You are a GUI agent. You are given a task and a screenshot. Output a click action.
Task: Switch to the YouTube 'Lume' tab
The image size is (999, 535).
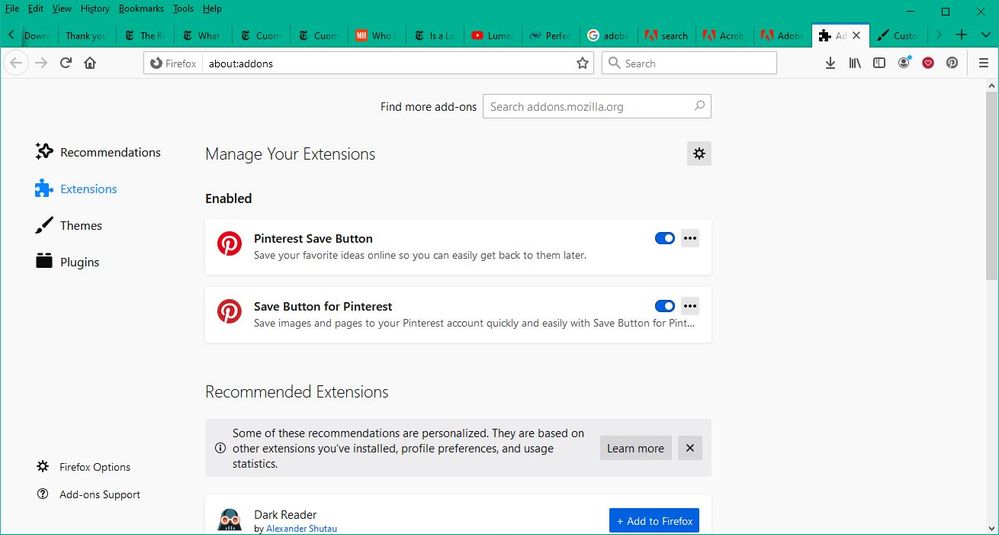[x=492, y=36]
